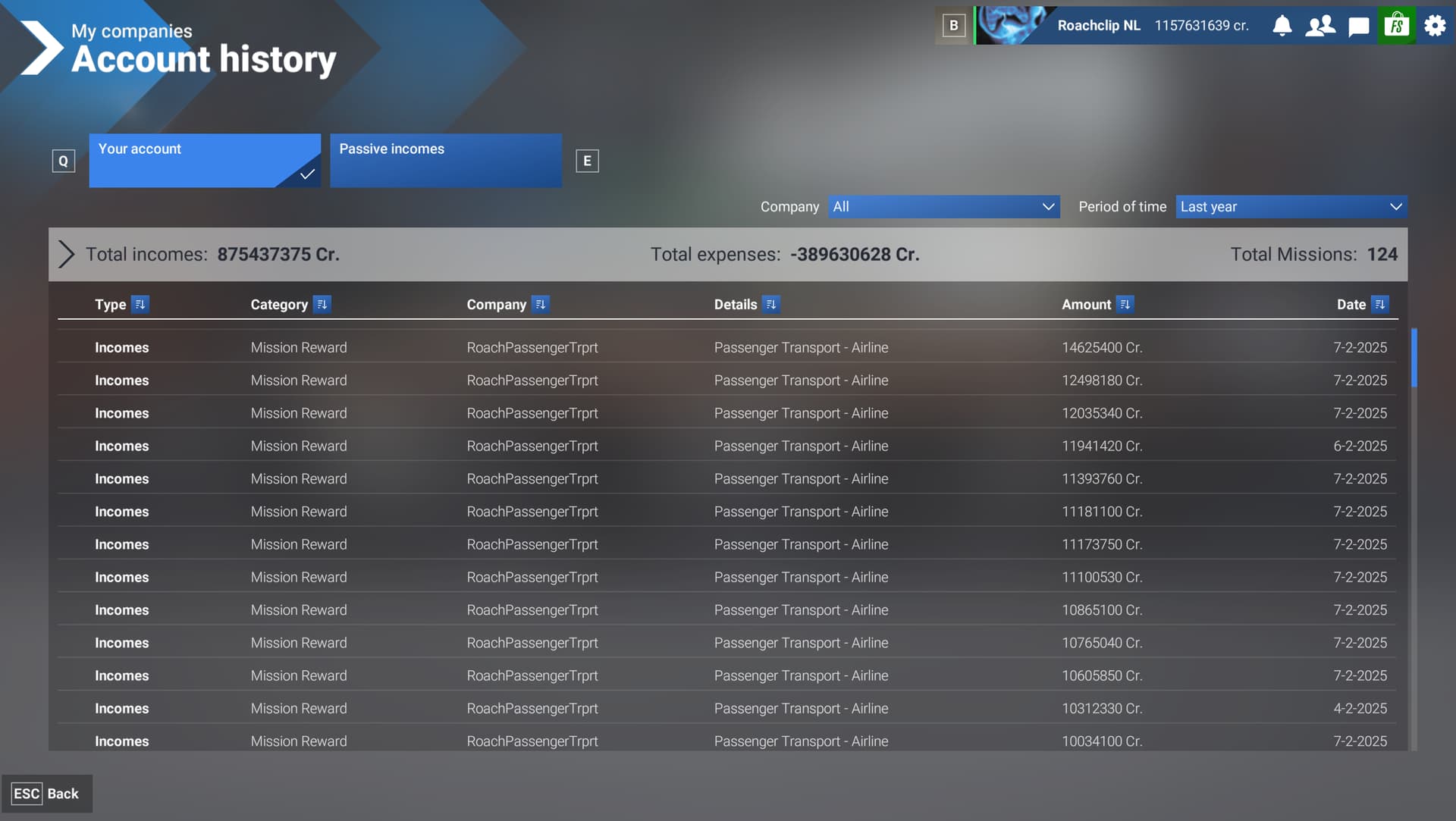
Task: Open the Period of time dropdown showing Last year
Action: click(1291, 206)
